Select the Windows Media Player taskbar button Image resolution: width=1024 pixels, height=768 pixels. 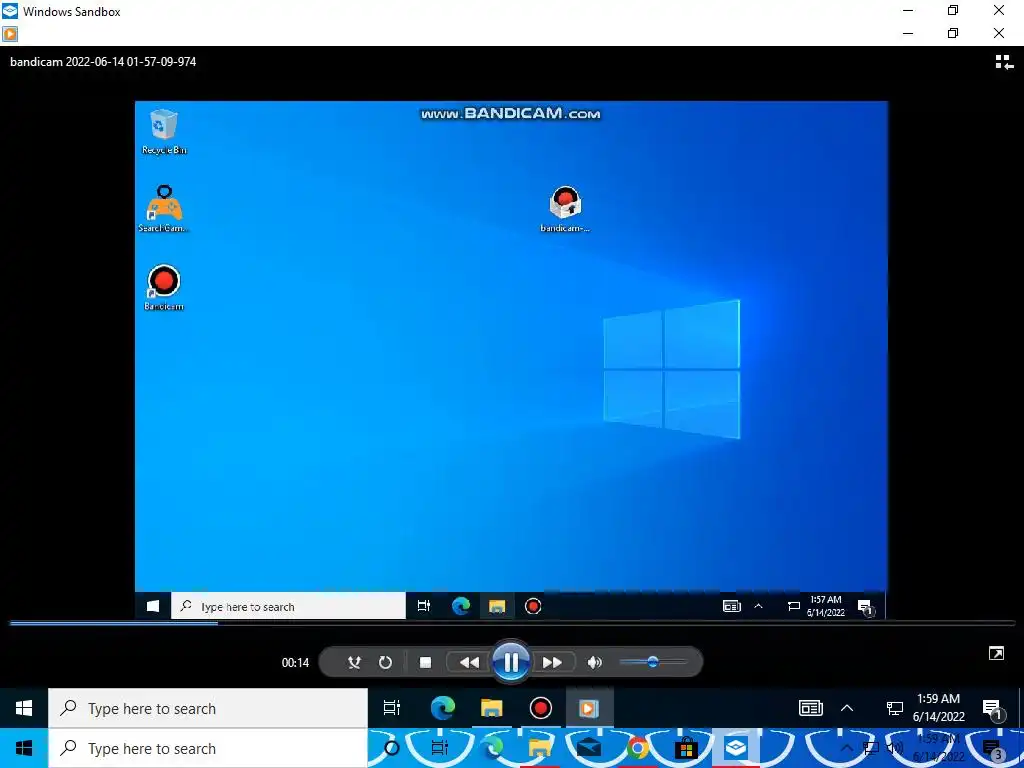tap(588, 708)
